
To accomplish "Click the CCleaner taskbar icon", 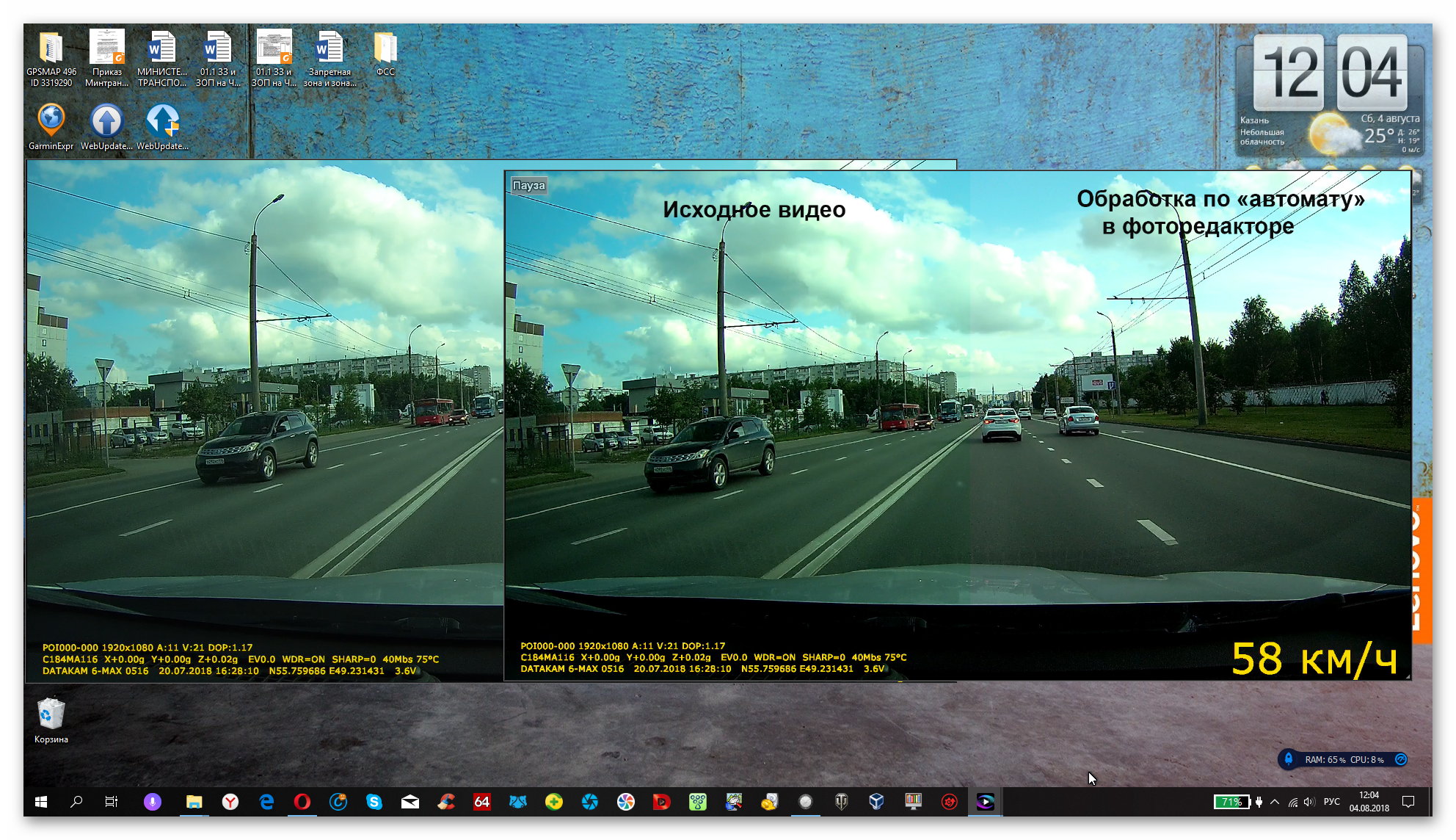I will (x=446, y=802).
